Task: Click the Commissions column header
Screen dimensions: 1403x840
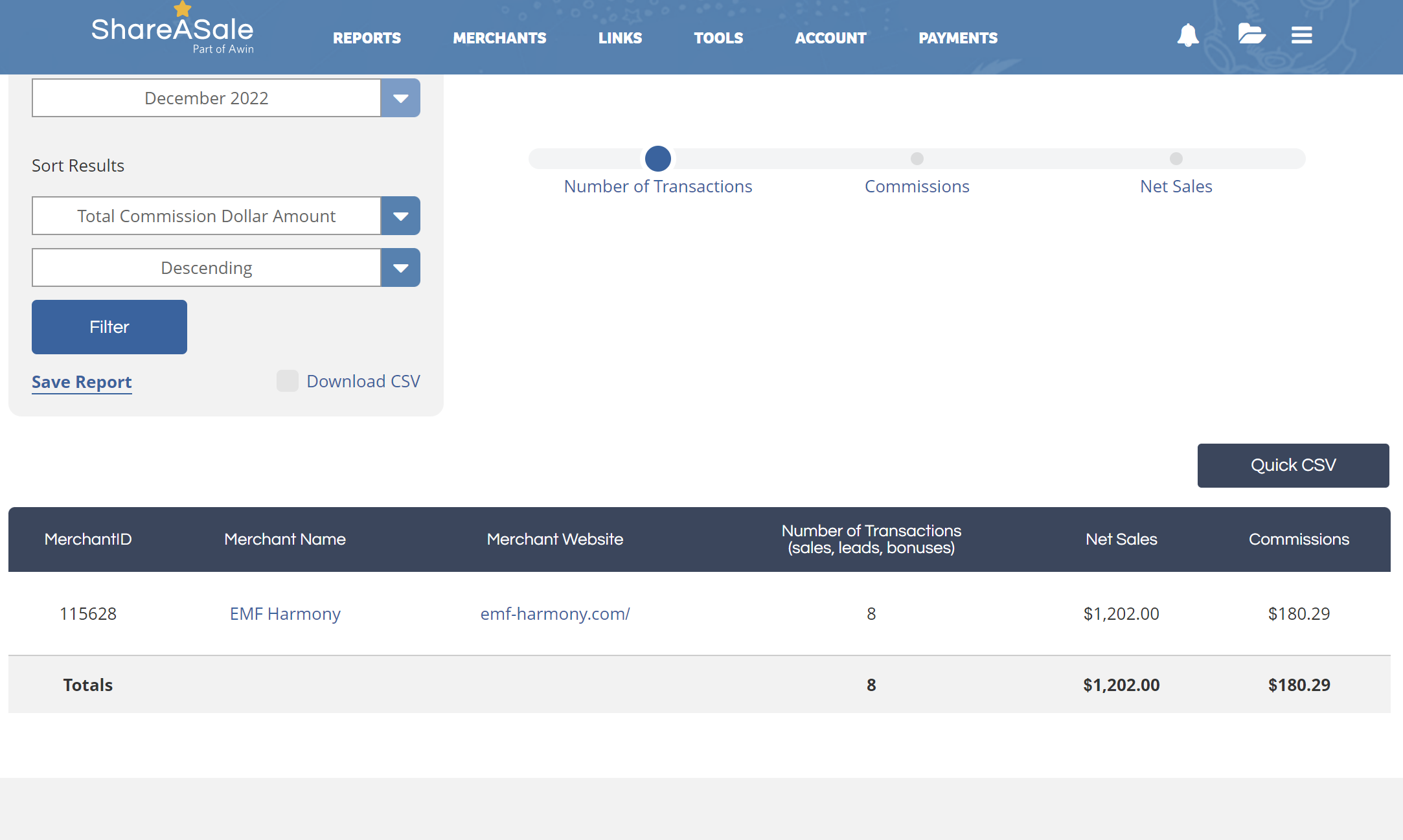Action: (1299, 539)
